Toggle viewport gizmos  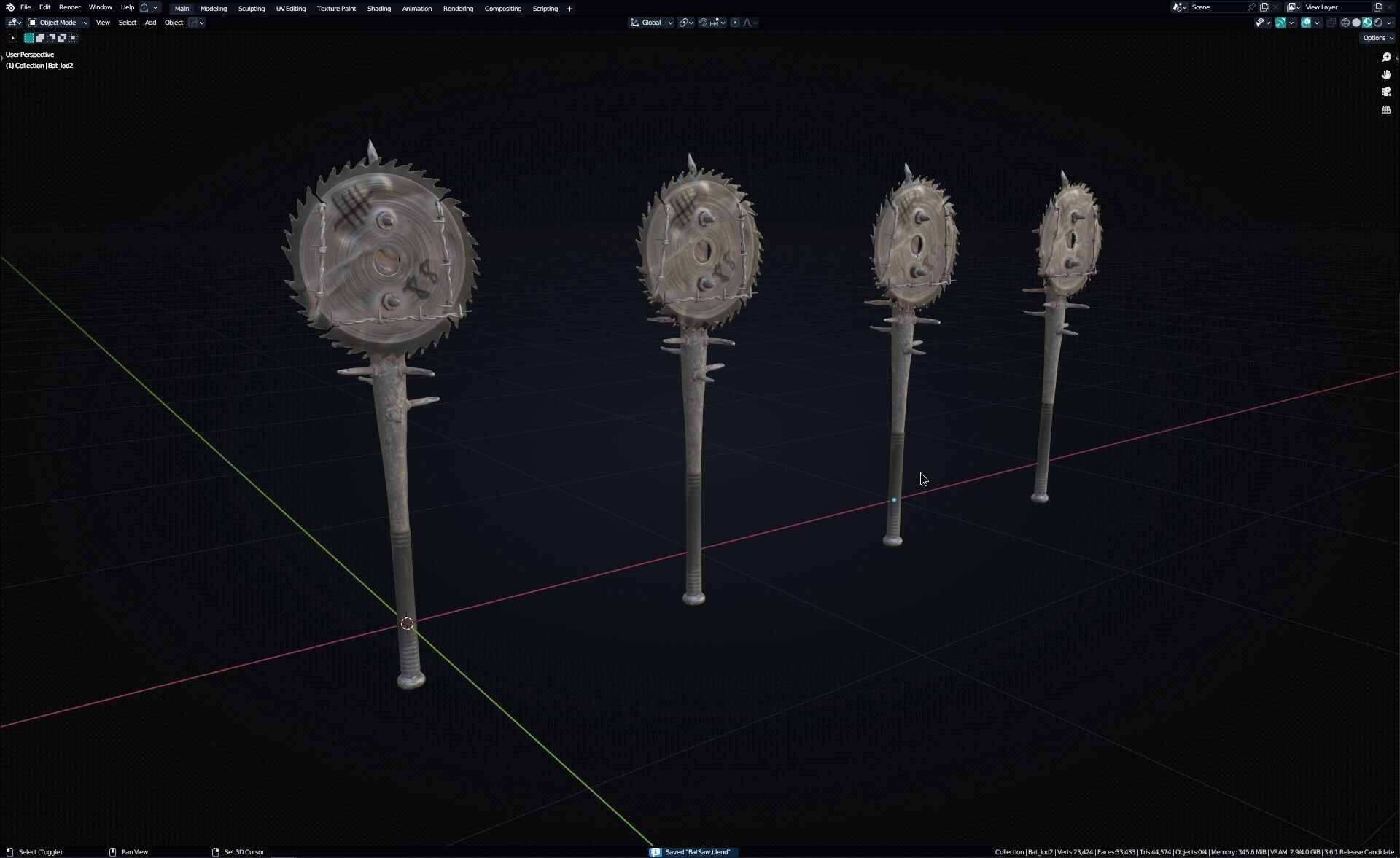[x=1280, y=23]
